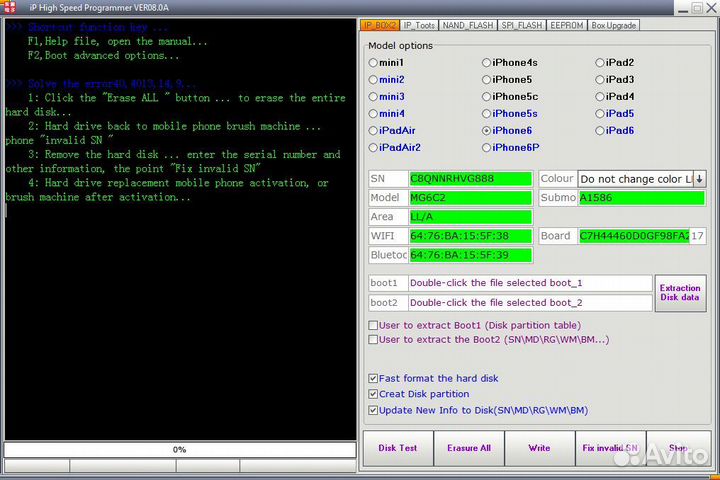Viewport: 720px width, 480px height.
Task: Click the Bluetooth address field
Action: click(x=470, y=255)
